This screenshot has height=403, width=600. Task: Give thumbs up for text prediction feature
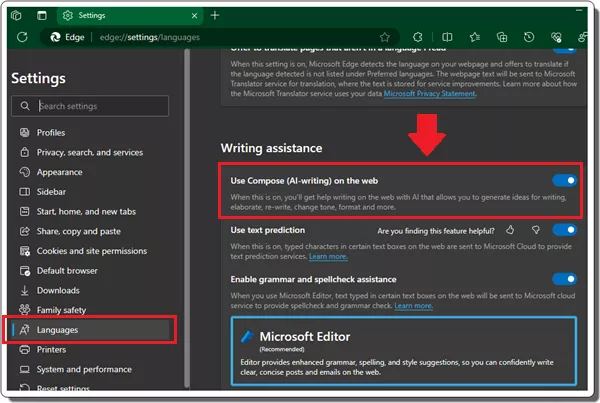click(510, 230)
